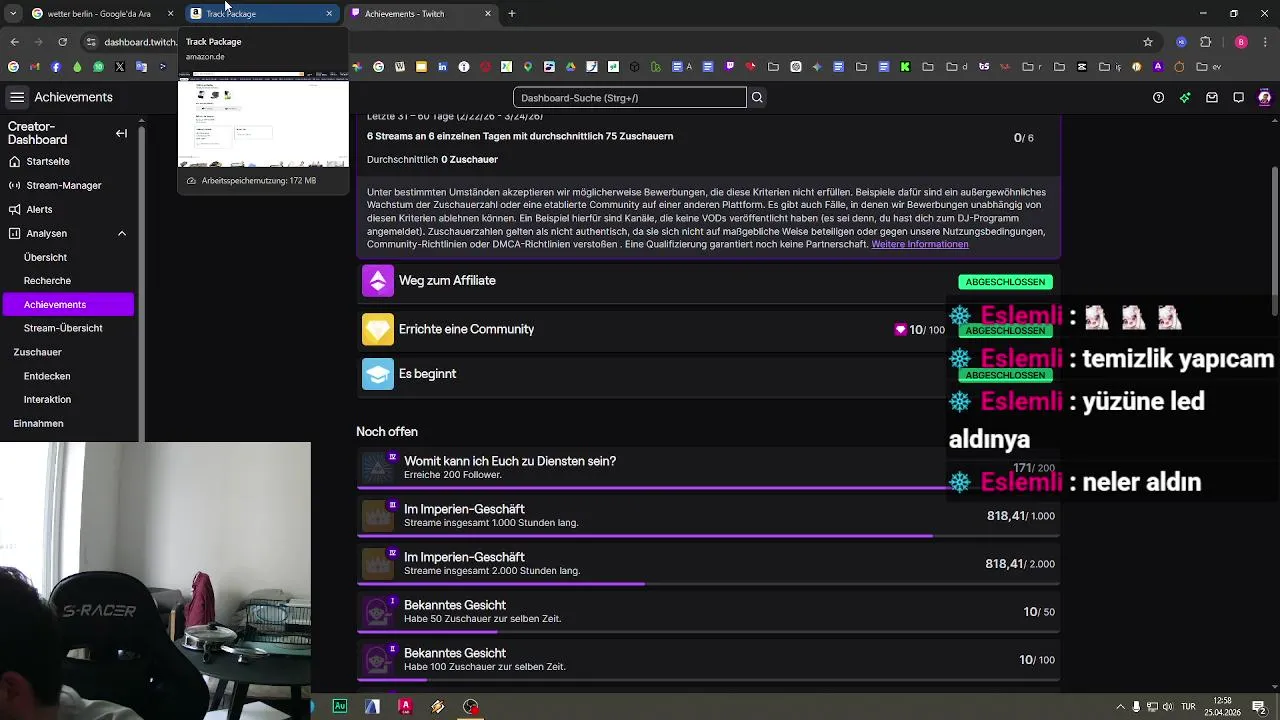Screen dimensions: 1280x720
Task: Open Zuschauer in the sidebar
Action: (37, 352)
